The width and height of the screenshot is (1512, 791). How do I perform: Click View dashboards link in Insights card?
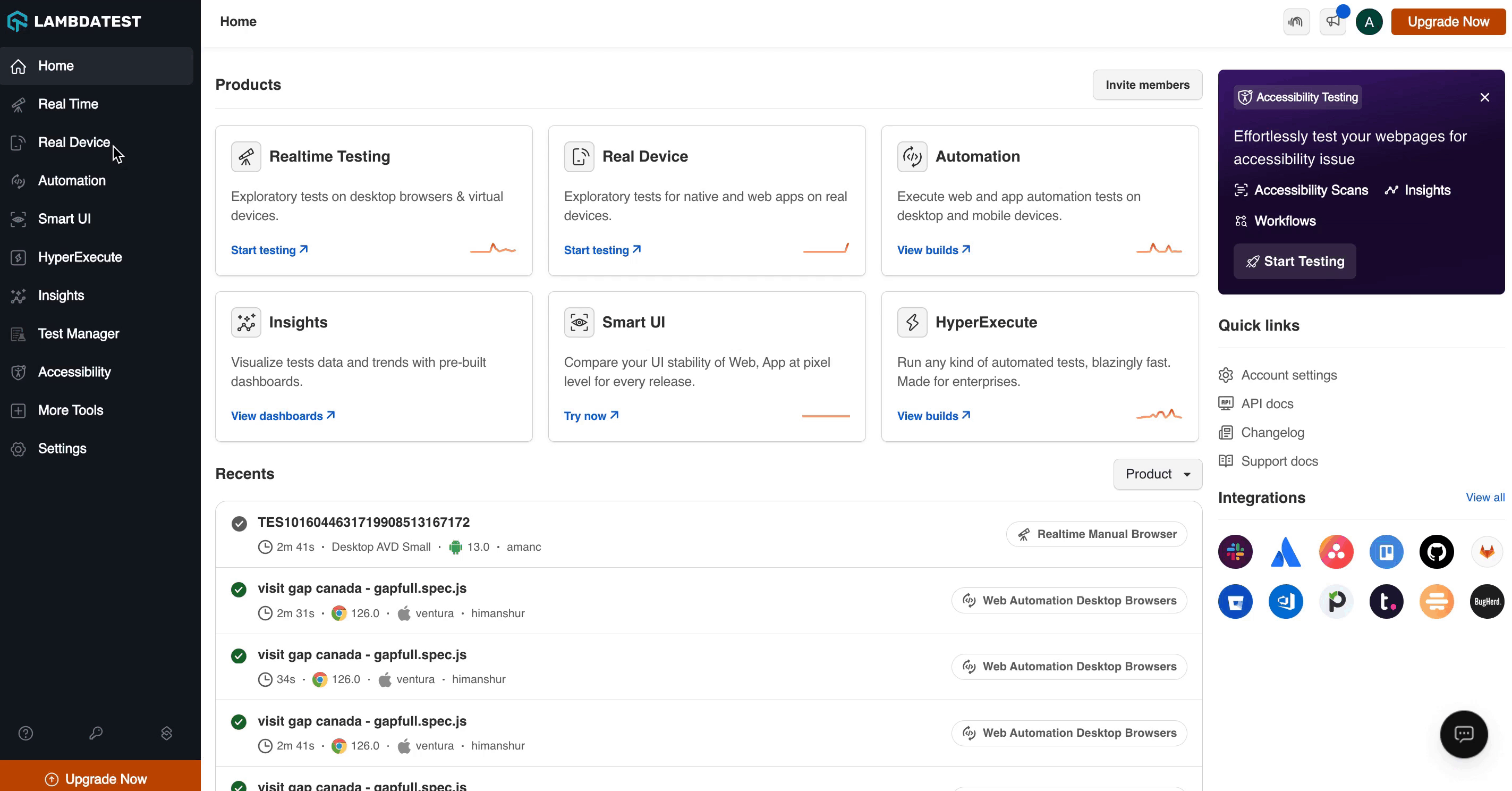coord(282,416)
